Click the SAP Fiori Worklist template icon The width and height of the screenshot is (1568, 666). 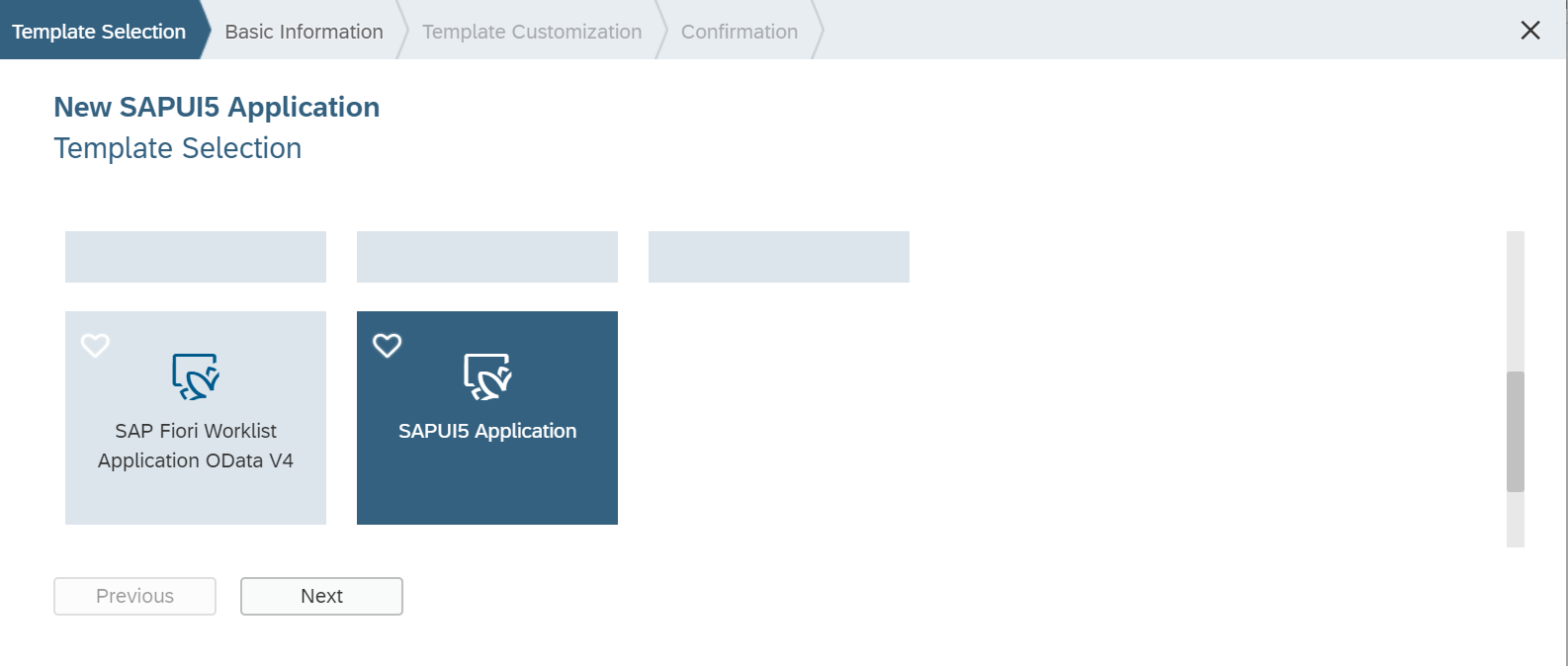[196, 376]
